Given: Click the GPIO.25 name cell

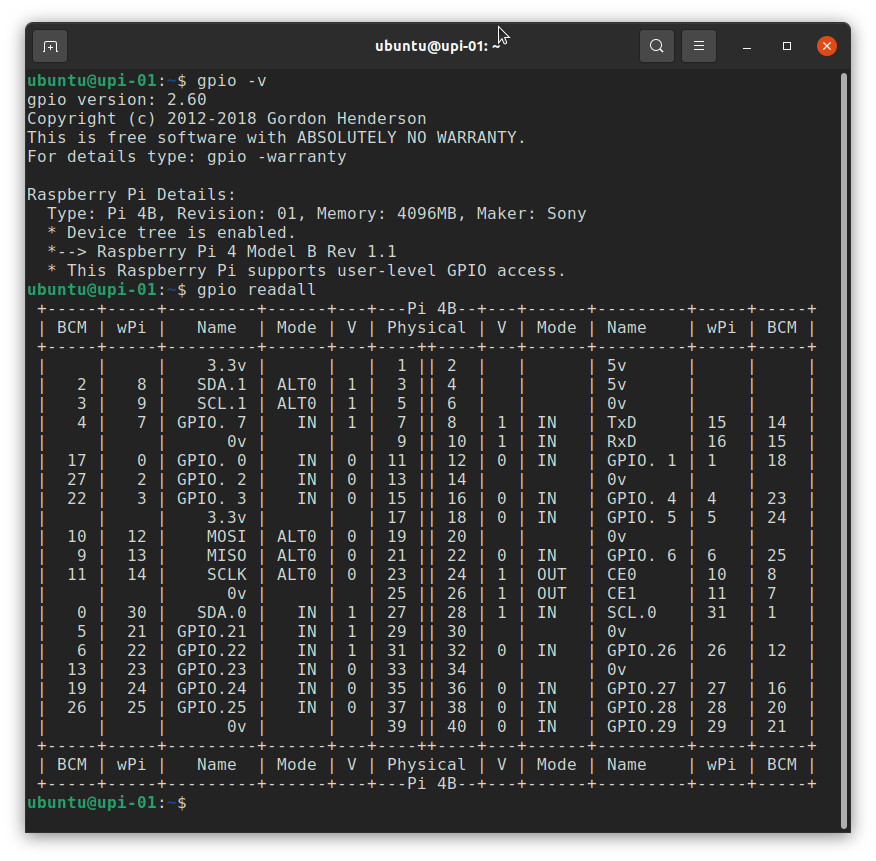Looking at the screenshot, I should [x=211, y=708].
